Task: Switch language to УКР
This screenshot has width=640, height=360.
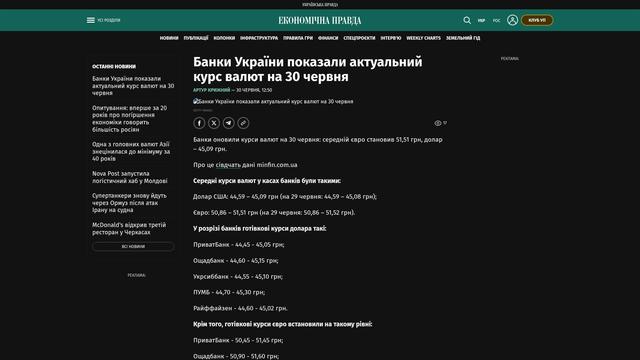Action: pyautogui.click(x=482, y=20)
